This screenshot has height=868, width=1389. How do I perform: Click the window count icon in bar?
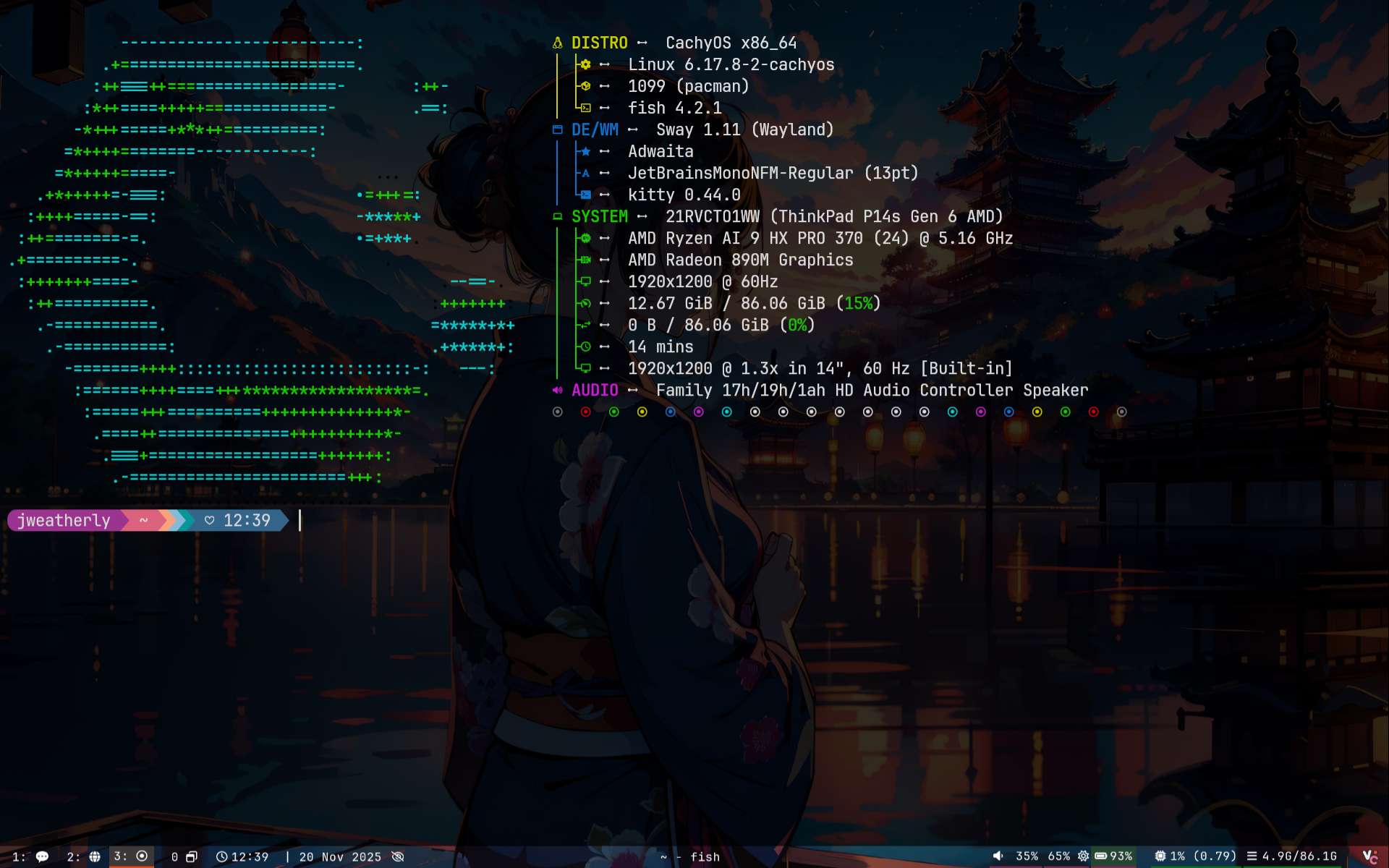[191, 856]
